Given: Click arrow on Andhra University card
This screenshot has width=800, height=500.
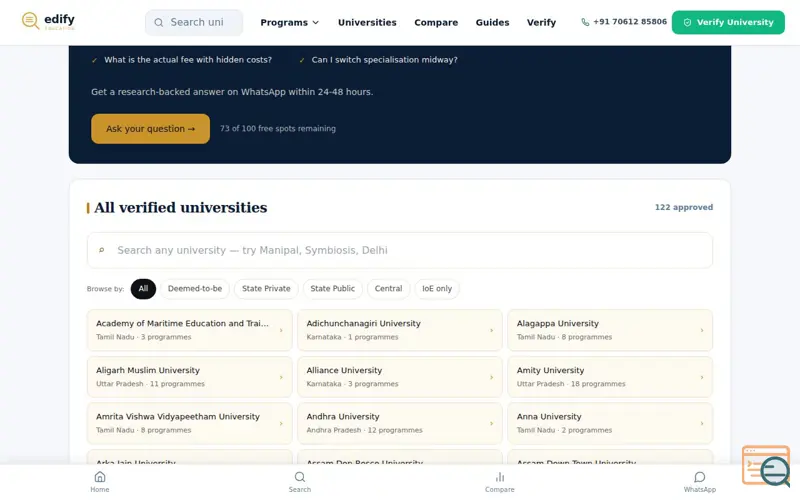Looking at the screenshot, I should click(x=491, y=423).
